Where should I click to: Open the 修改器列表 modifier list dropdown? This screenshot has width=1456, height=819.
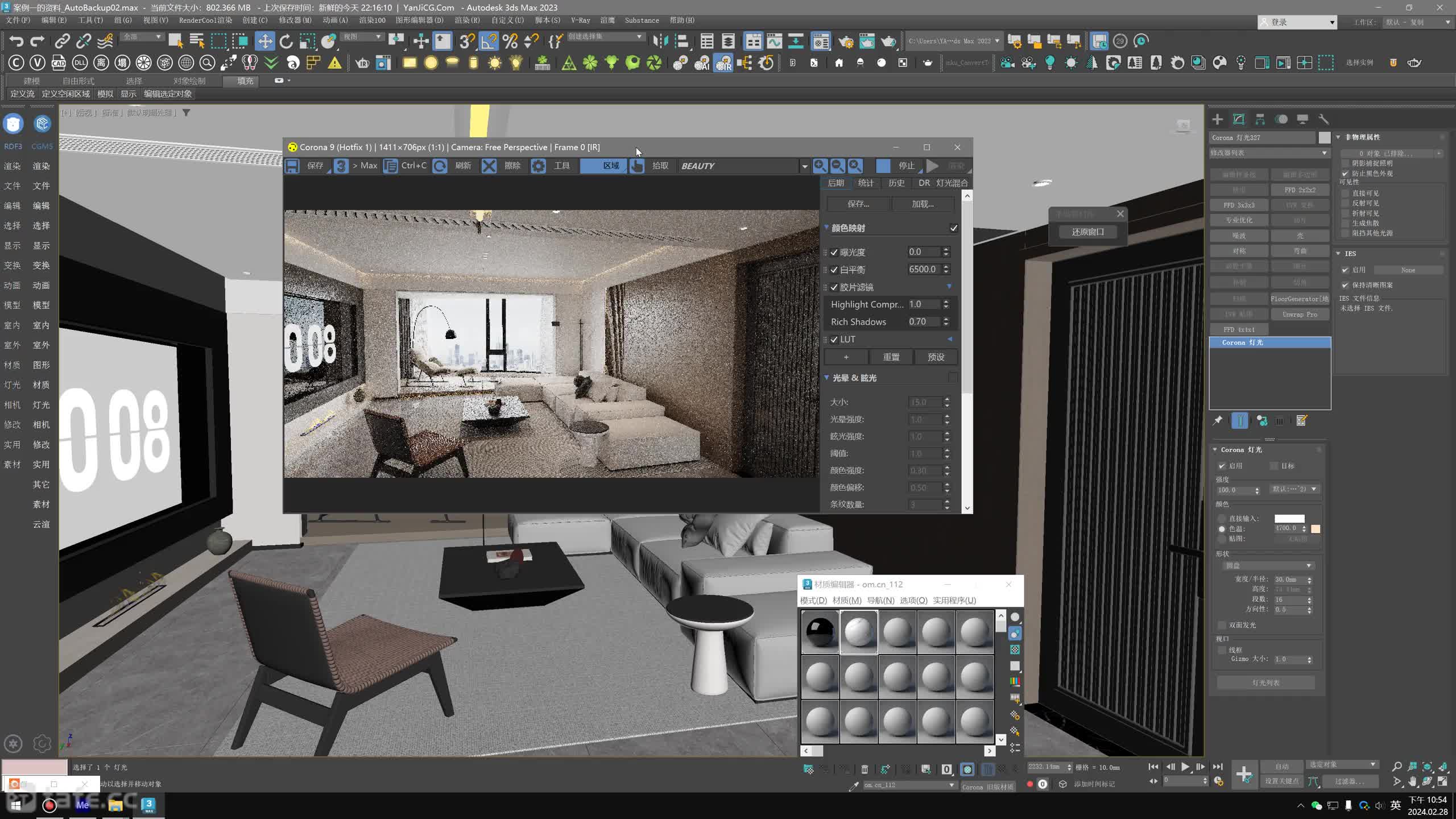[x=1269, y=152]
